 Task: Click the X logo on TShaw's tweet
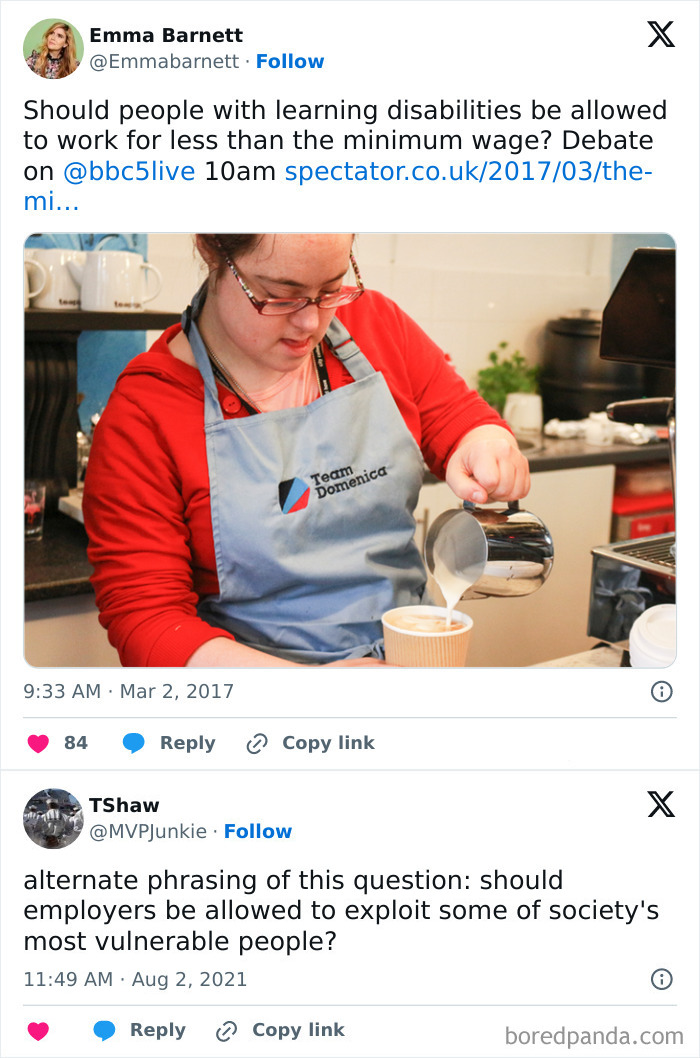pos(661,804)
